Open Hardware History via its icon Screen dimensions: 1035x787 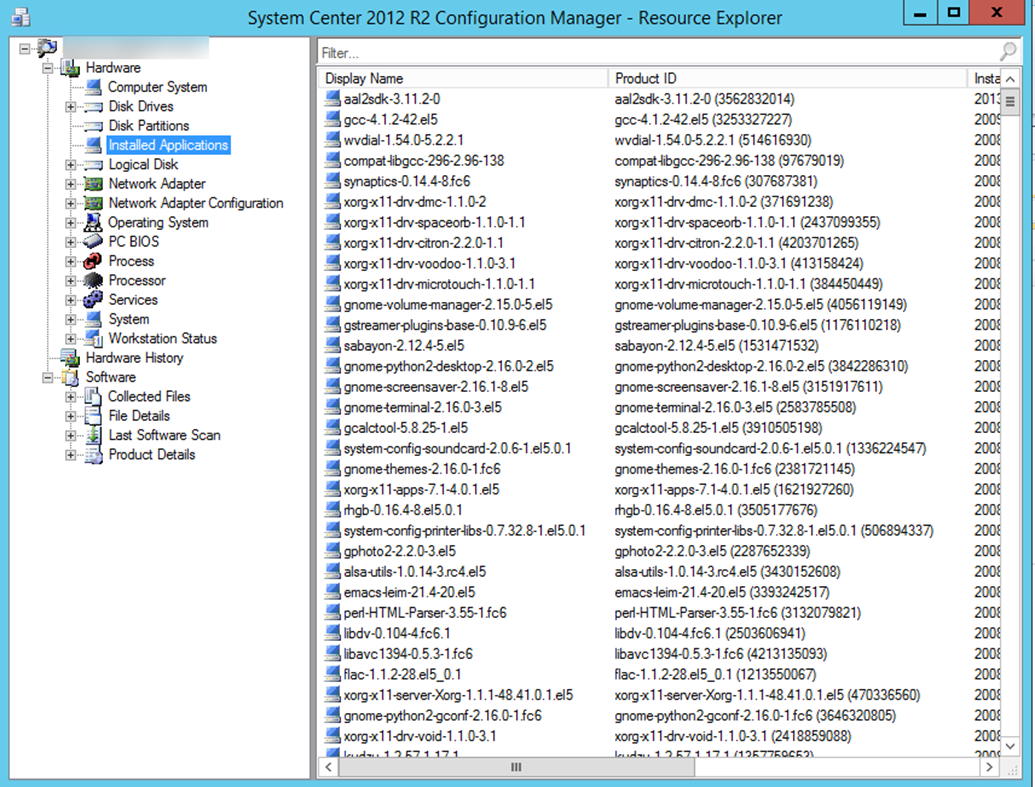70,357
